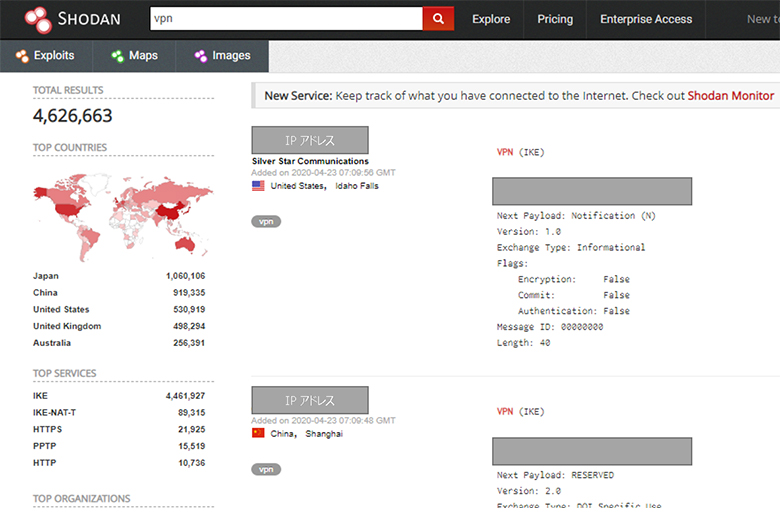This screenshot has height=521, width=780.
Task: Filter by PPTP service
Action: pos(44,446)
